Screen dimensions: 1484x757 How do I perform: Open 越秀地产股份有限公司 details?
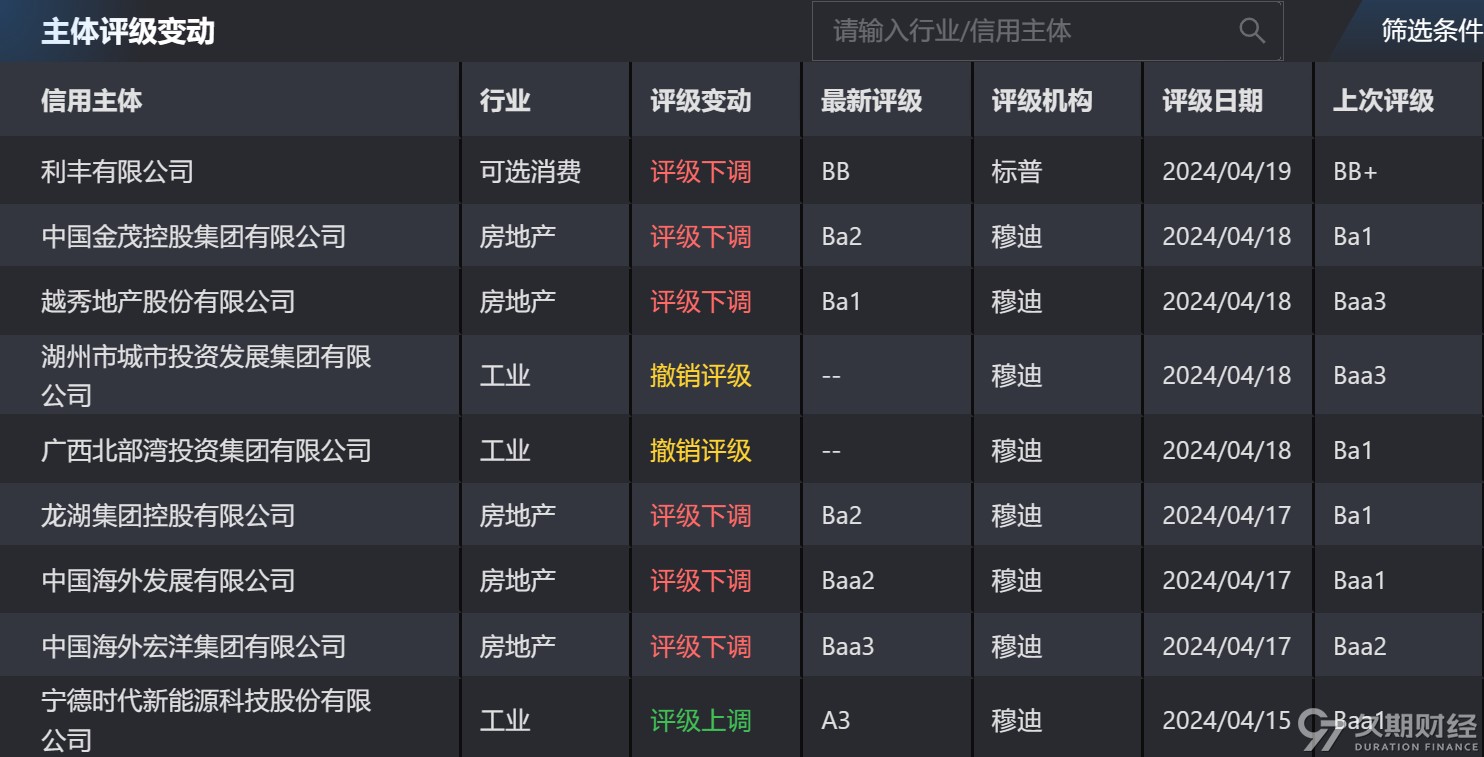(168, 302)
